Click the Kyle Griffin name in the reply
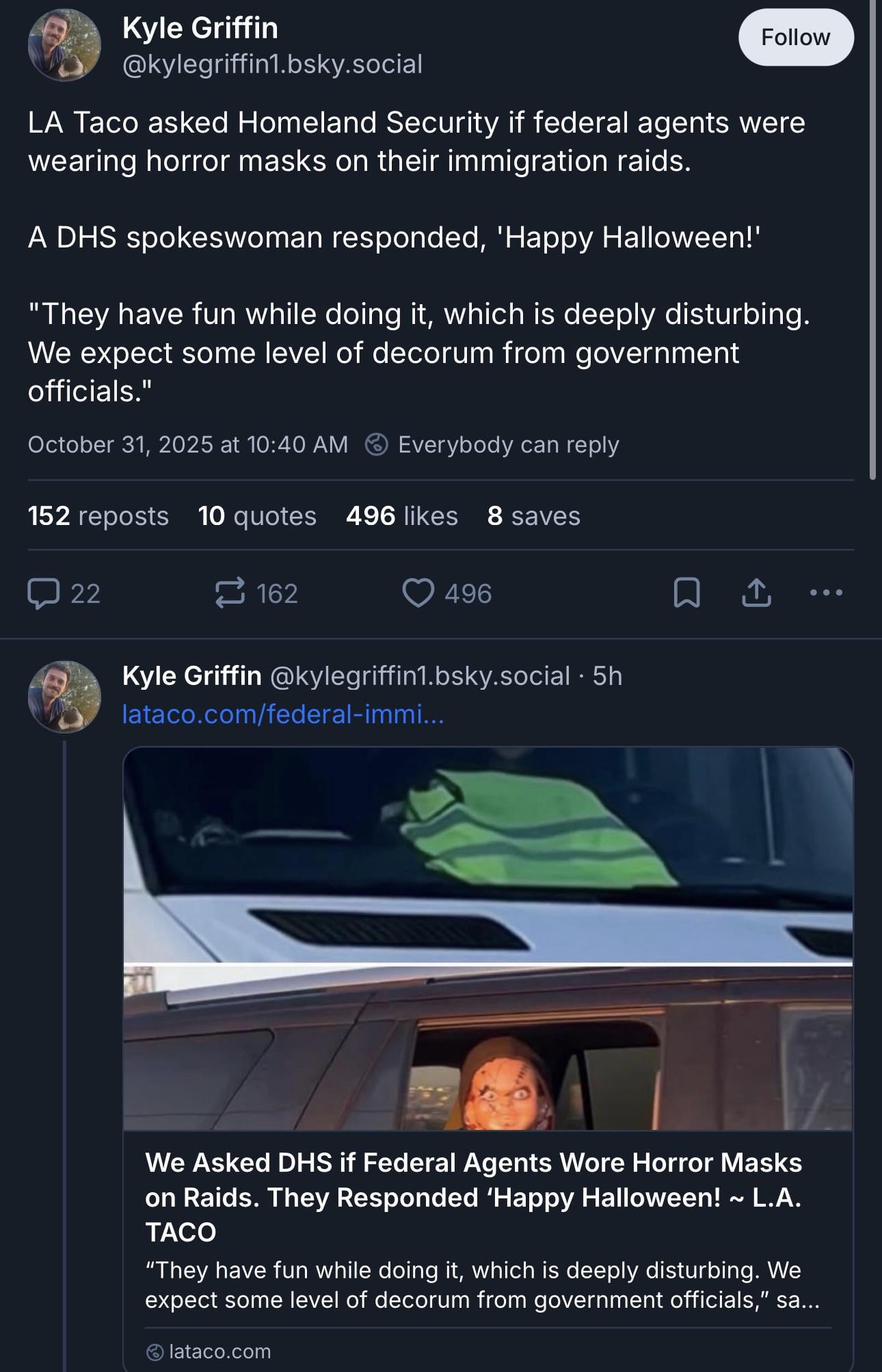 [x=191, y=676]
